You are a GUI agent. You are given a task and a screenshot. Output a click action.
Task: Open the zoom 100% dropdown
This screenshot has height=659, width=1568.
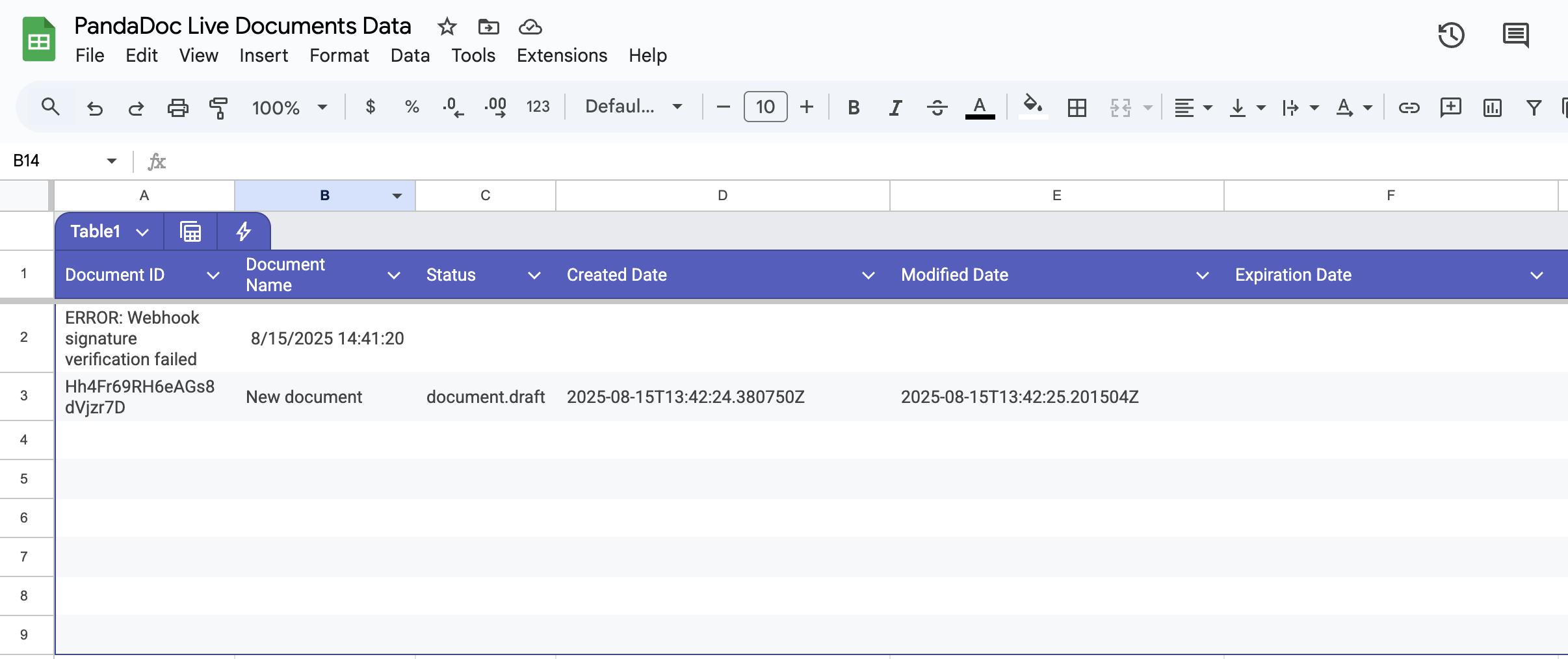pyautogui.click(x=289, y=107)
